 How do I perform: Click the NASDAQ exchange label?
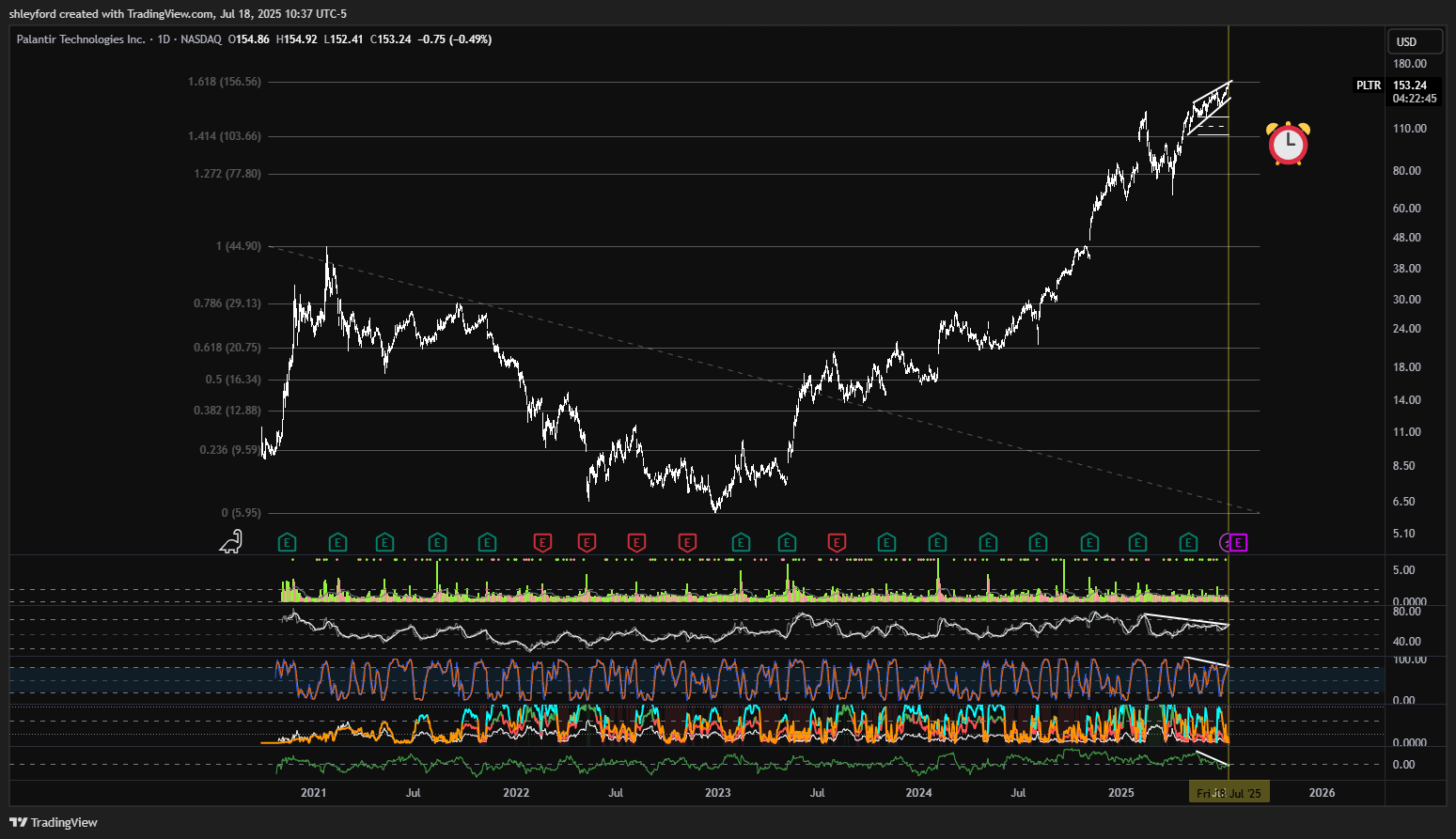click(201, 39)
